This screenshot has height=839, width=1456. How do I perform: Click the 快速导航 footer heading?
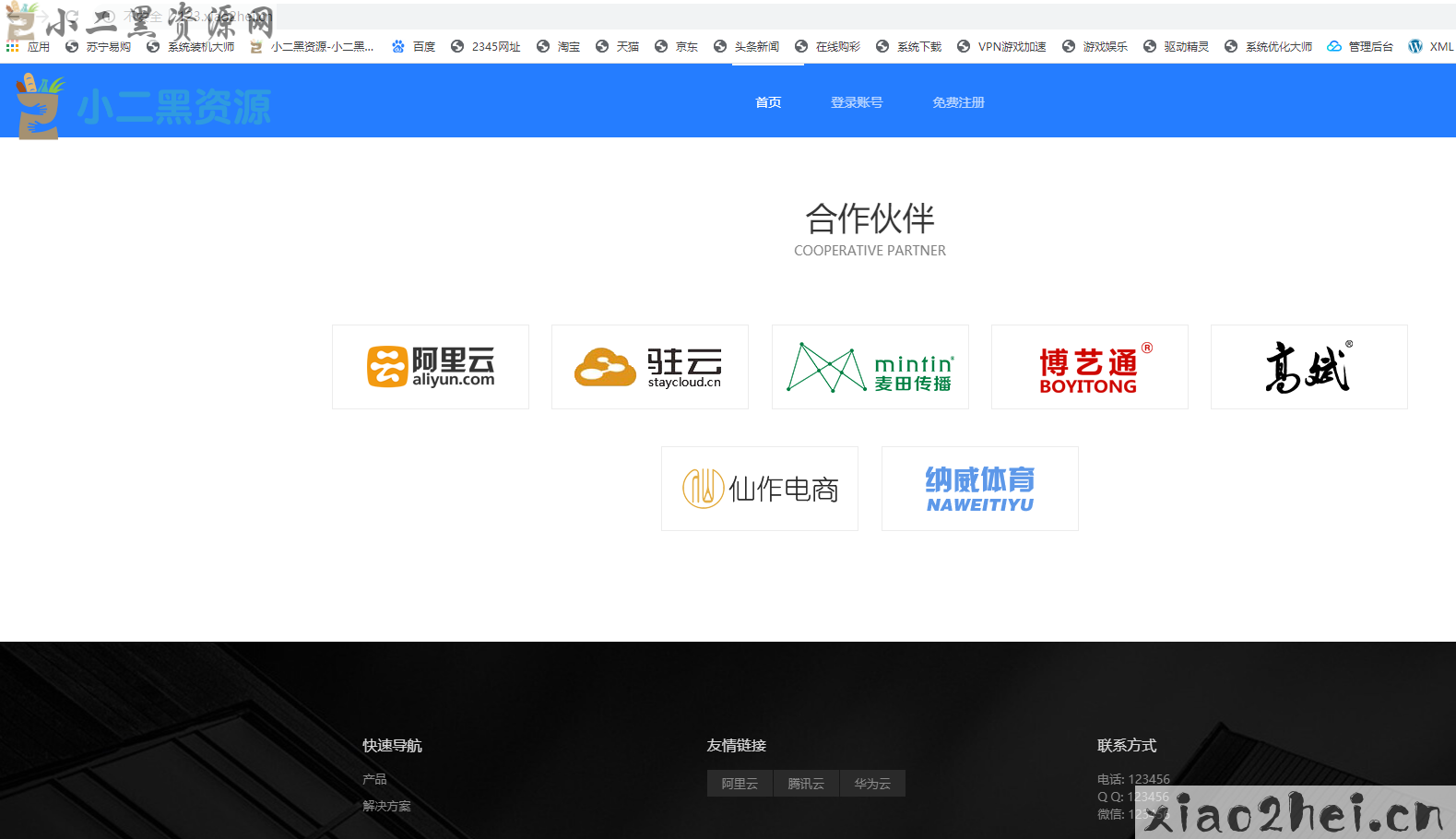click(392, 745)
